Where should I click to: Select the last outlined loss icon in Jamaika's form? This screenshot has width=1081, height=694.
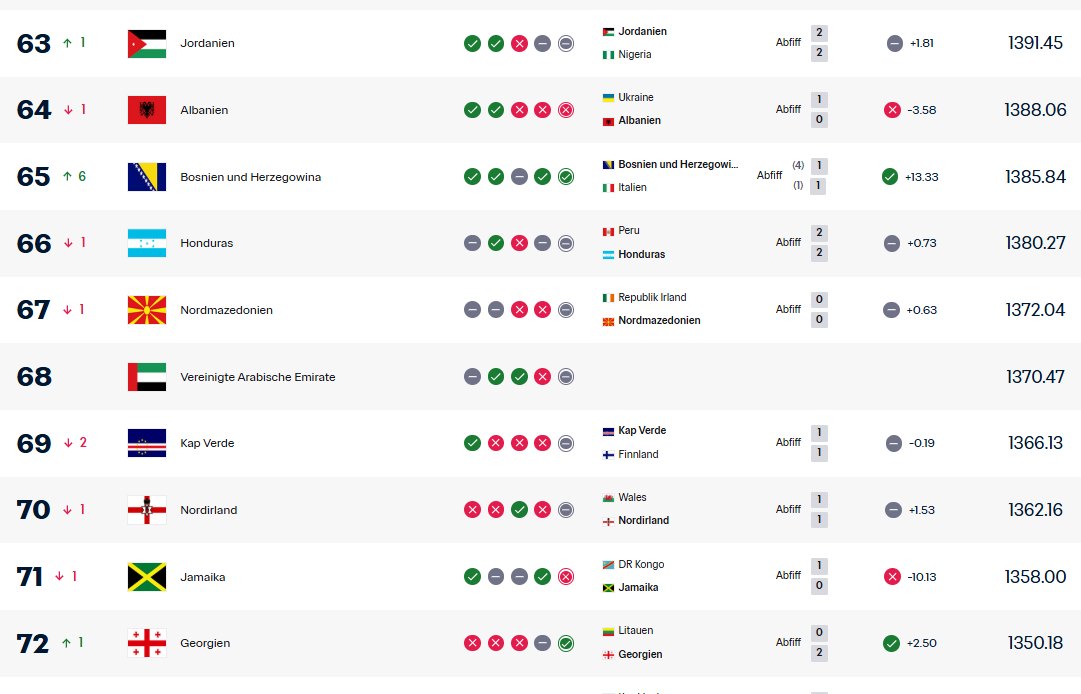click(565, 576)
